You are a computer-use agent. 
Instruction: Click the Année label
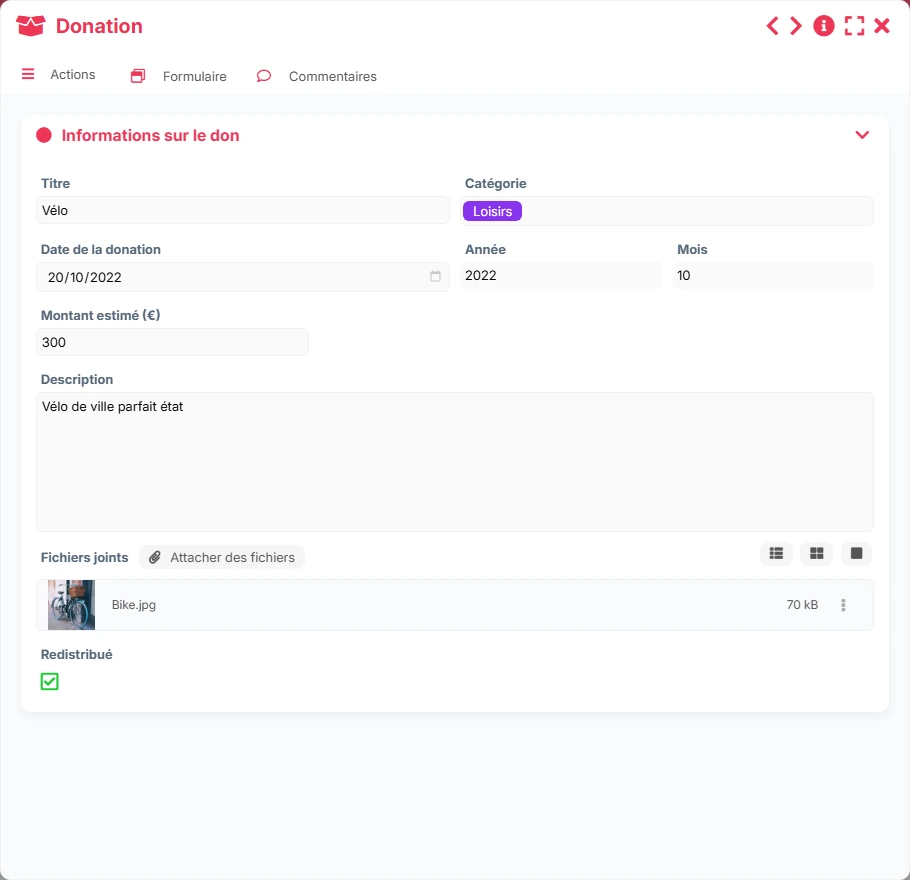[485, 250]
